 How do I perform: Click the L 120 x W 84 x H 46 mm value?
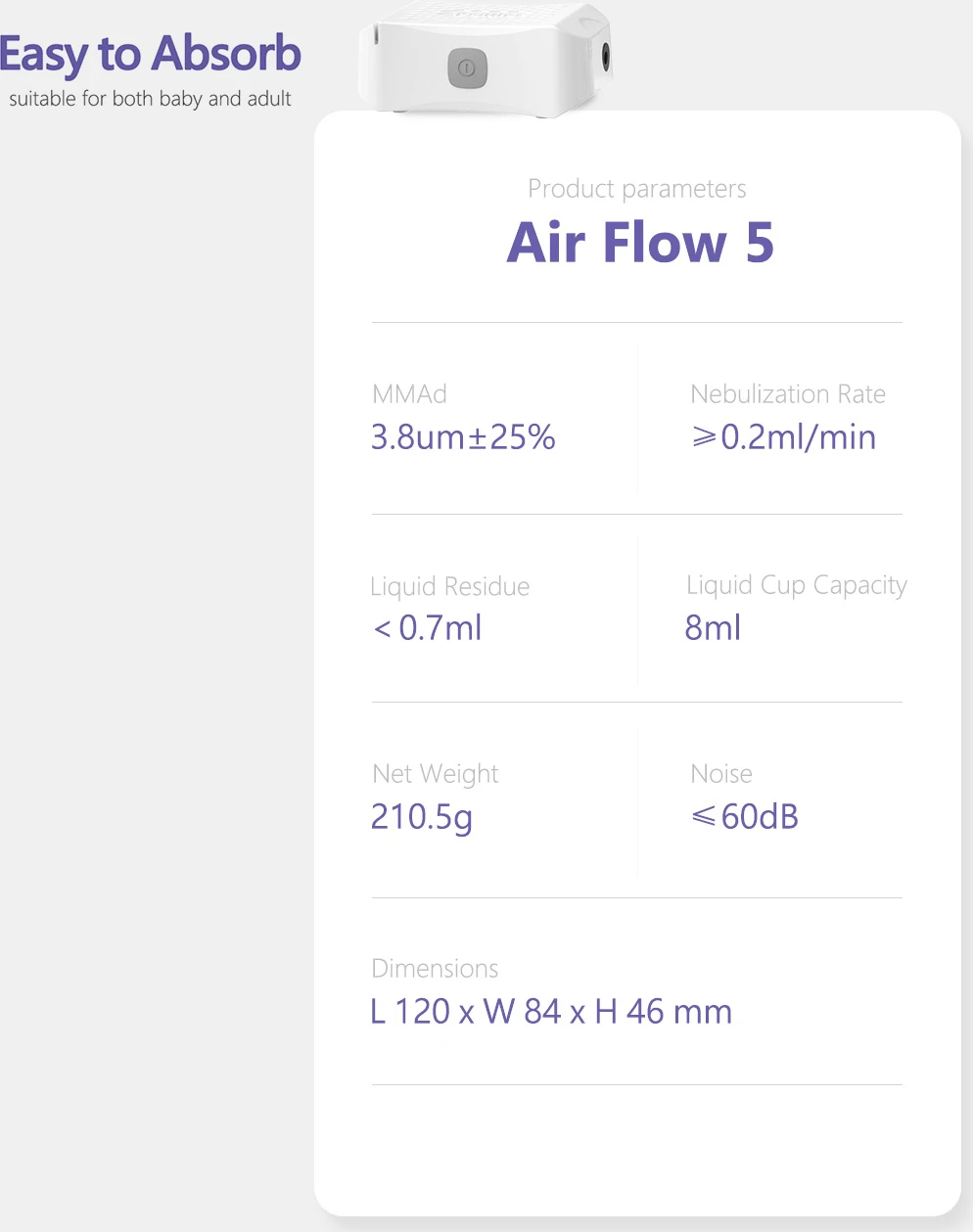[x=551, y=1011]
